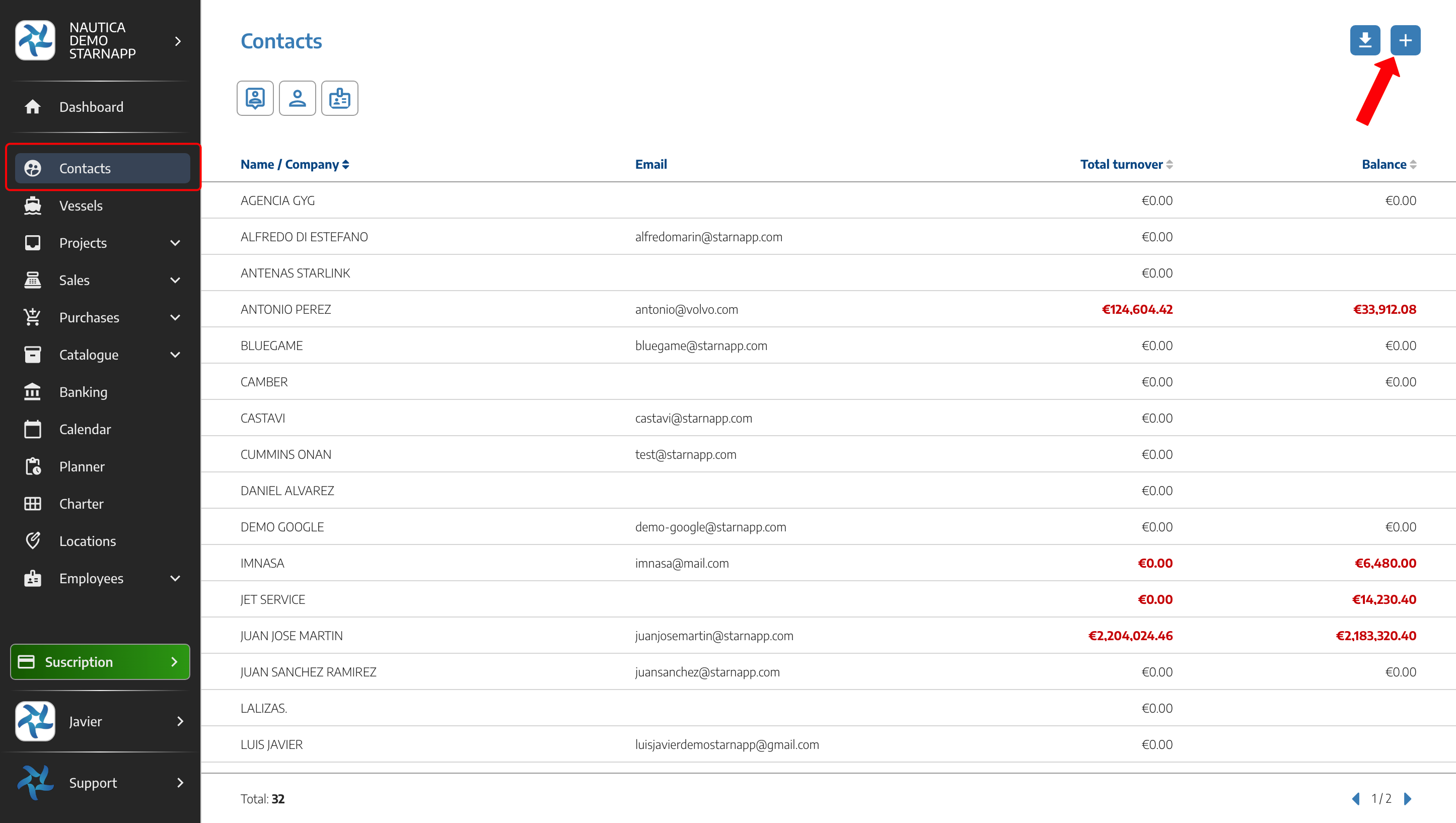The height and width of the screenshot is (823, 1456).
Task: Click email alfredomarin@starnapp.com
Action: point(709,237)
